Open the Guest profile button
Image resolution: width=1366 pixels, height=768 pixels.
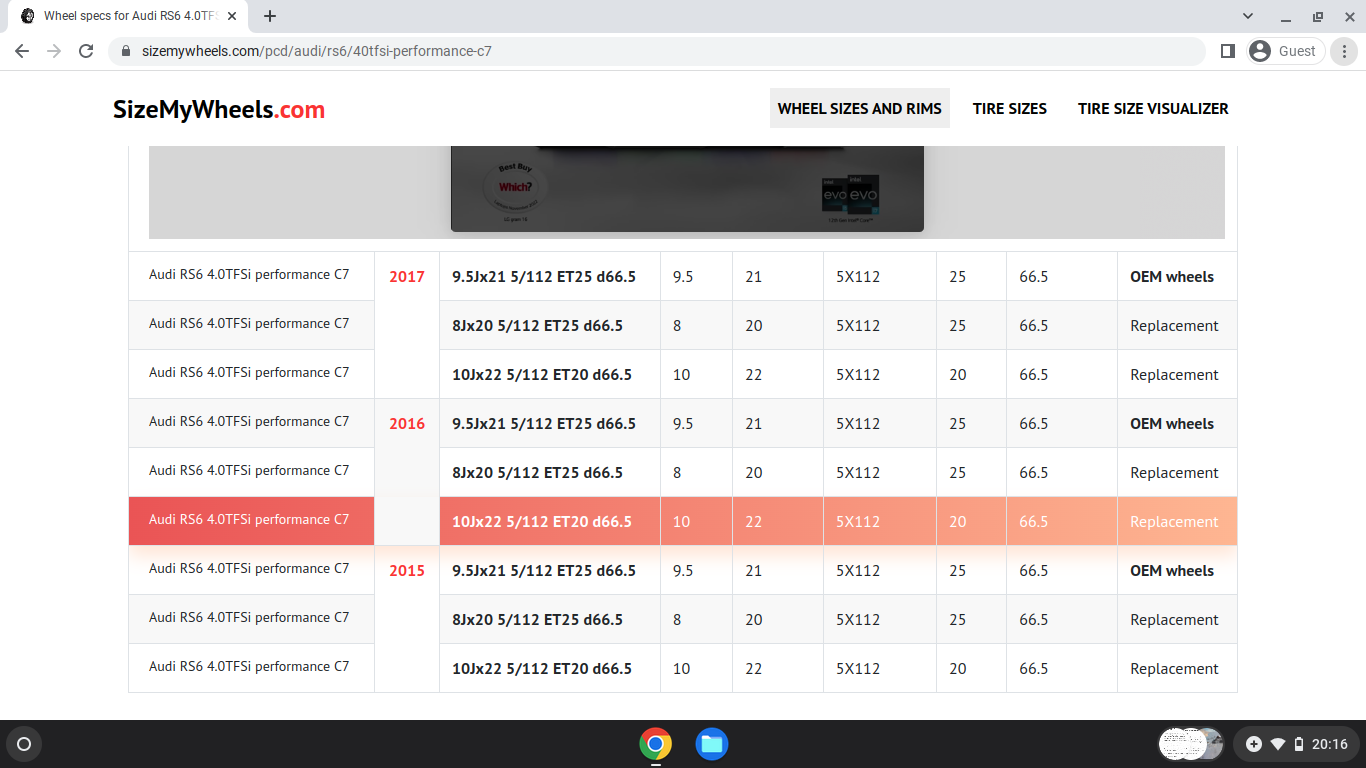[x=1285, y=51]
